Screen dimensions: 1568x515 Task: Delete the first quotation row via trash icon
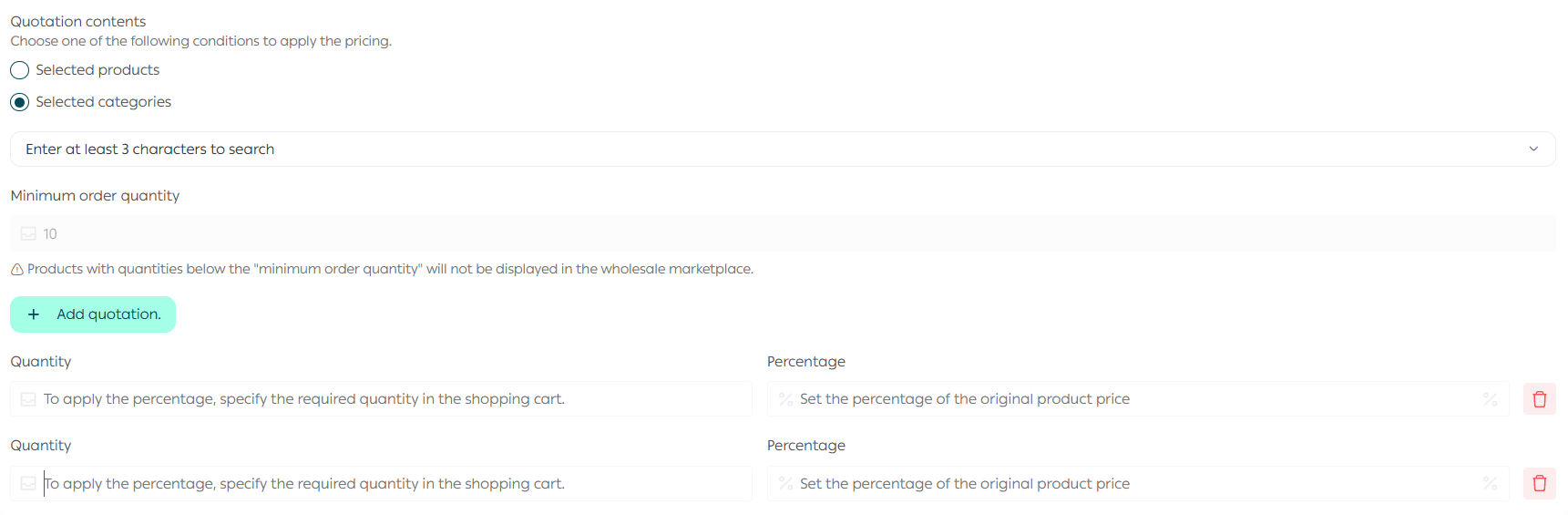(1539, 399)
